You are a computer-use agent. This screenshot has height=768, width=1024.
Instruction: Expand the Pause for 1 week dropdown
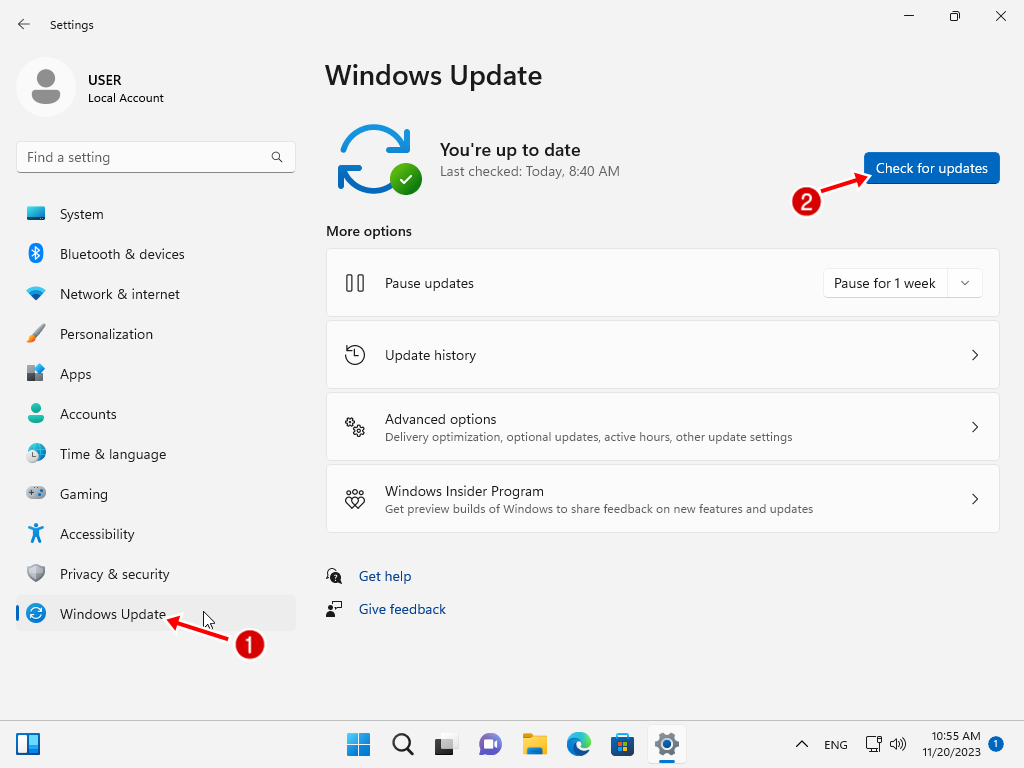coord(965,283)
